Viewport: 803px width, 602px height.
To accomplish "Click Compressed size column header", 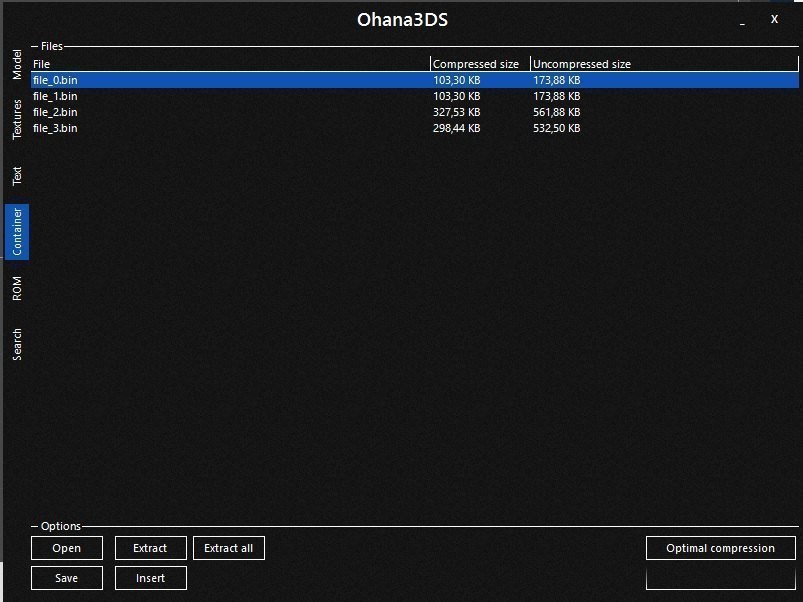I will click(x=480, y=64).
